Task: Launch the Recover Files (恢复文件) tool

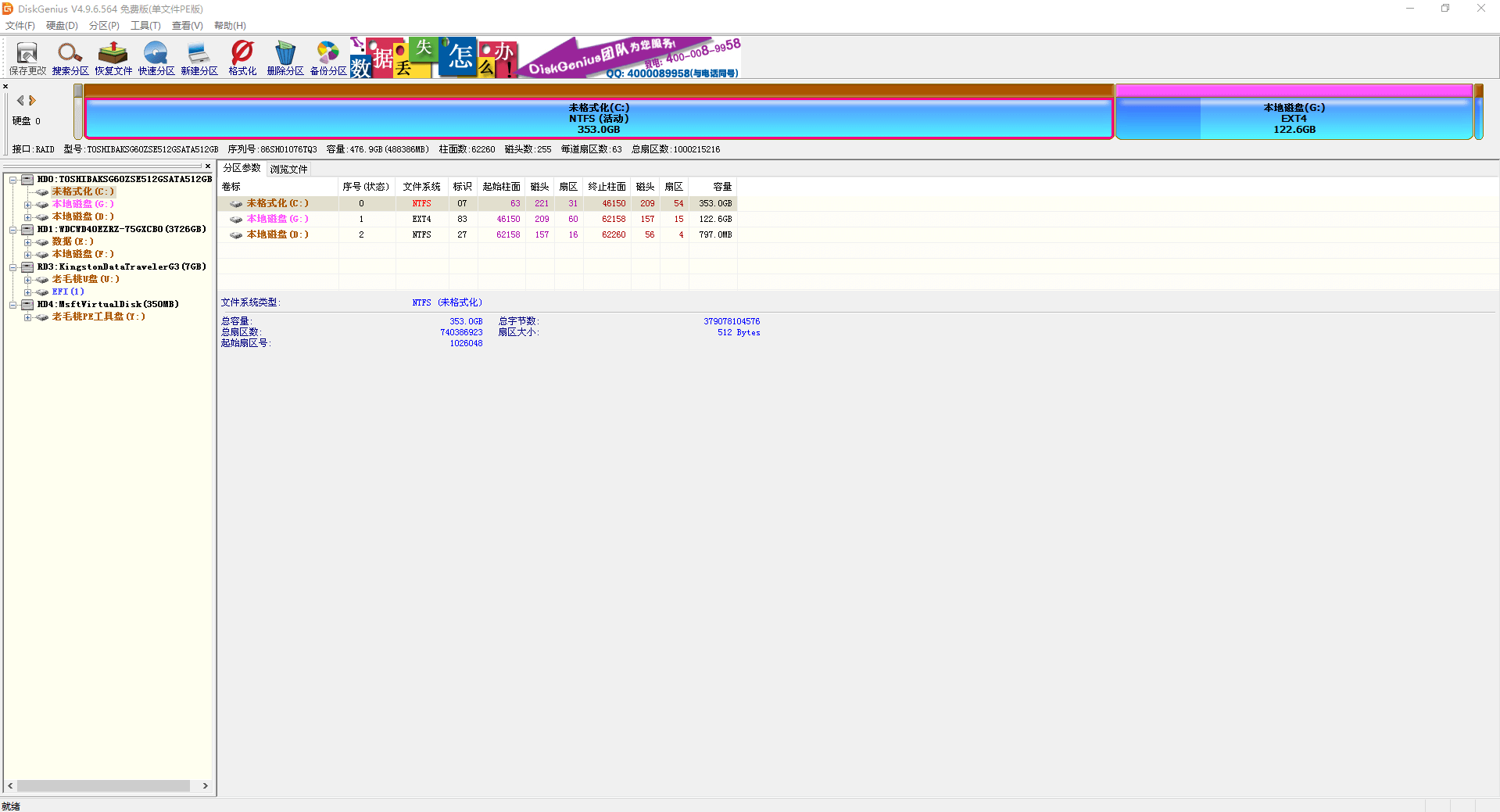Action: (x=113, y=58)
